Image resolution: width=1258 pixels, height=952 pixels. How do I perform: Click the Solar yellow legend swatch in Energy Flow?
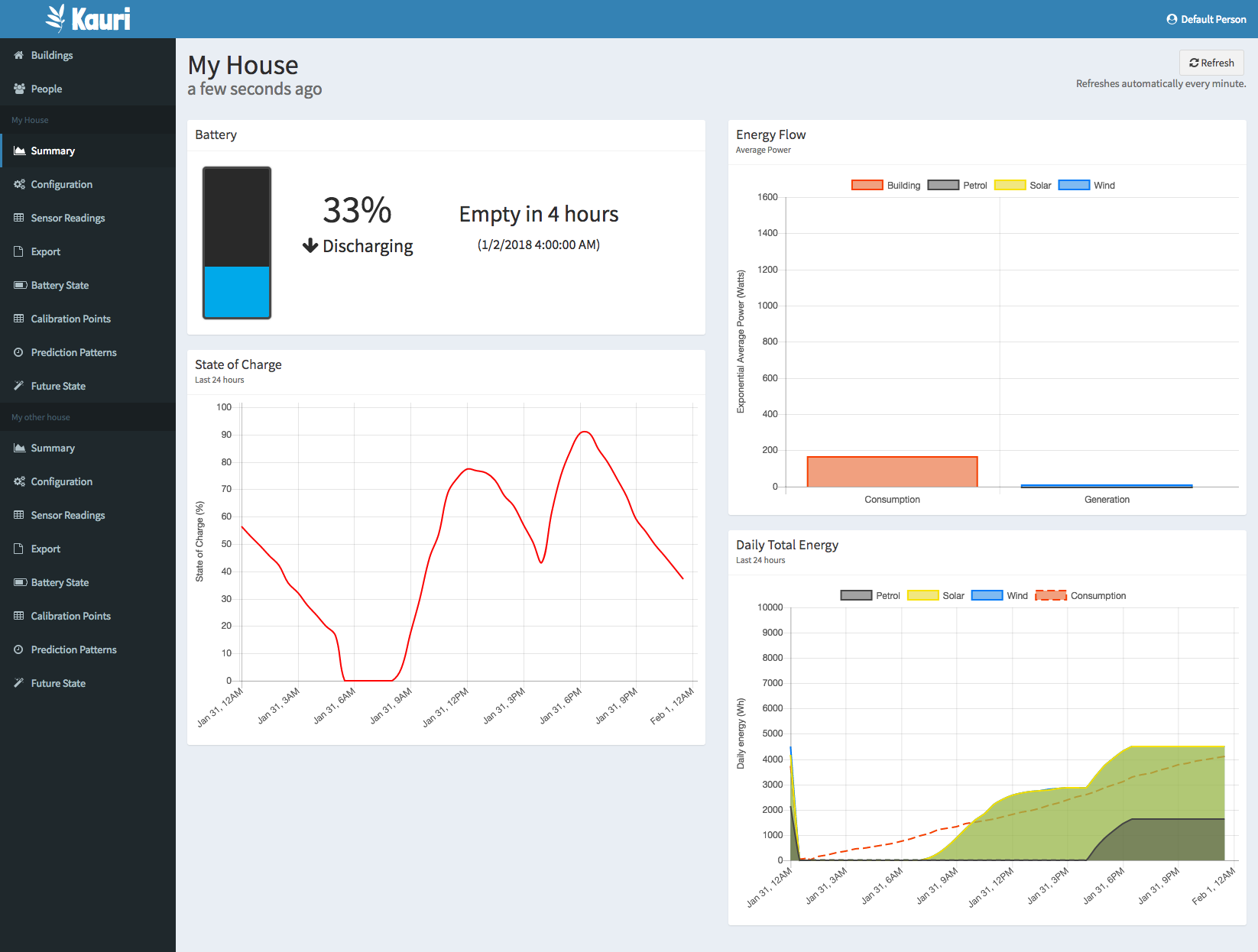coord(1010,186)
